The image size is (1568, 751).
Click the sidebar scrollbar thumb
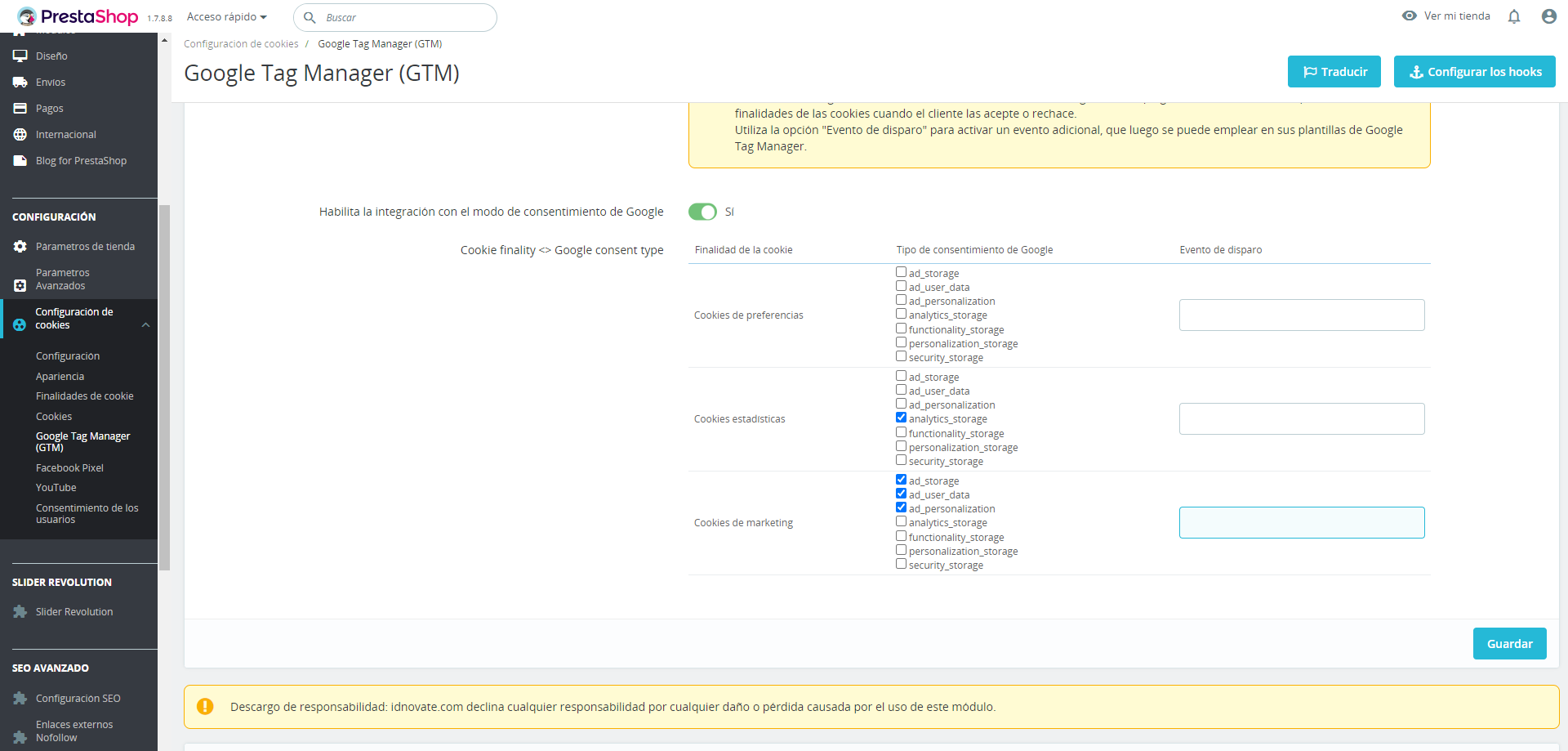pos(165,387)
